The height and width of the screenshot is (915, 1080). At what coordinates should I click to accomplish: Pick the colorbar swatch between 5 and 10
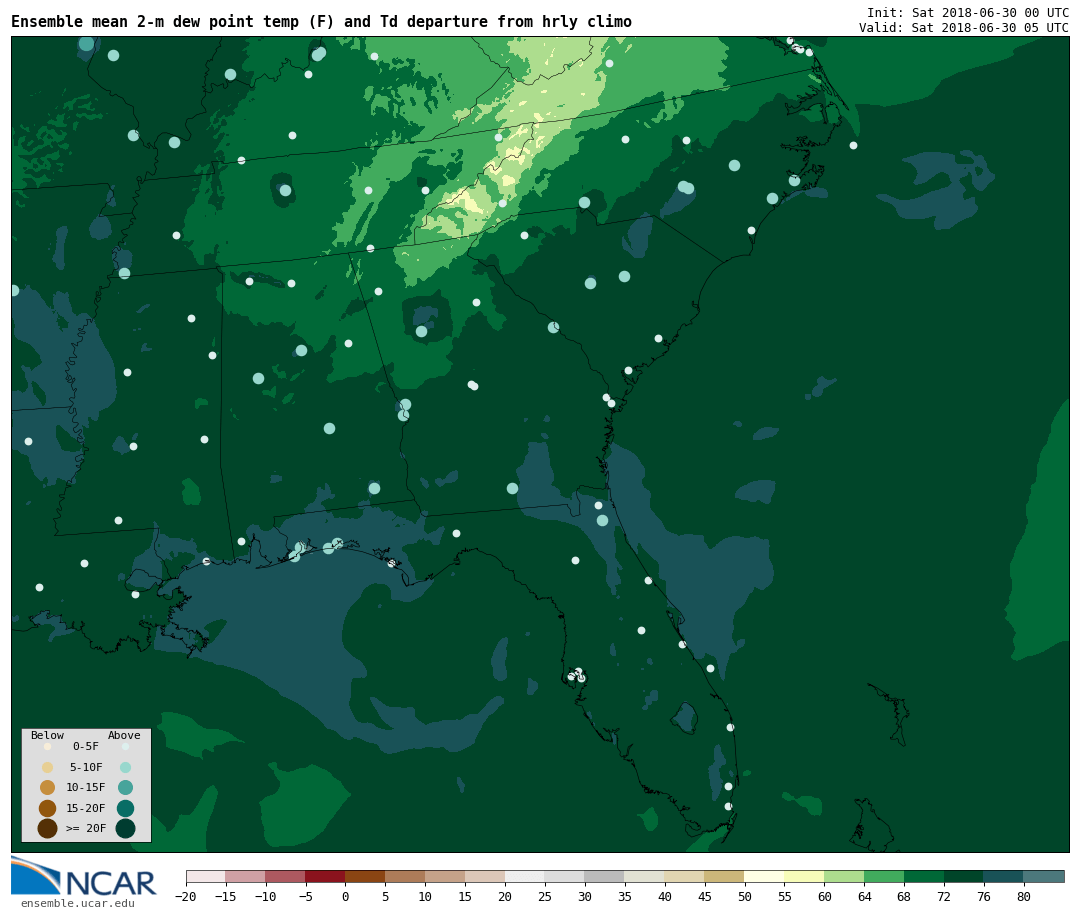point(406,876)
